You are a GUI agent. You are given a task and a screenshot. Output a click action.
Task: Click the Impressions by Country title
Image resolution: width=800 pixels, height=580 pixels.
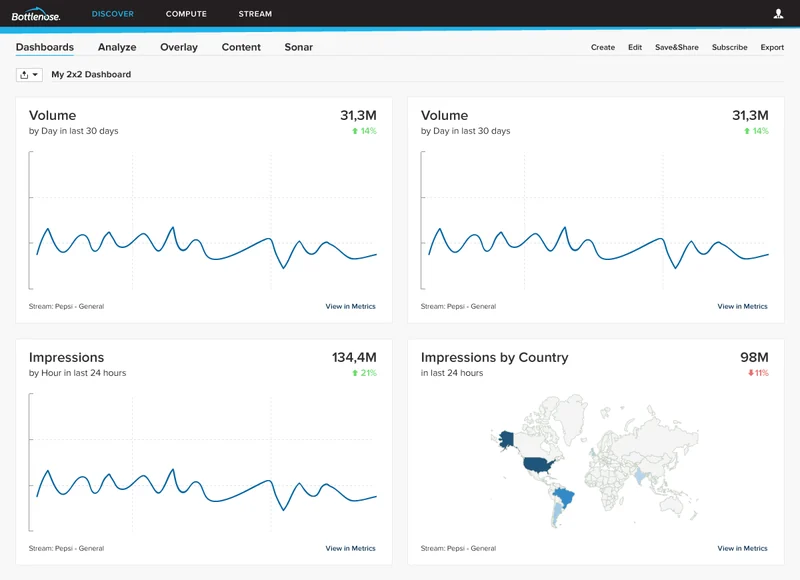494,358
